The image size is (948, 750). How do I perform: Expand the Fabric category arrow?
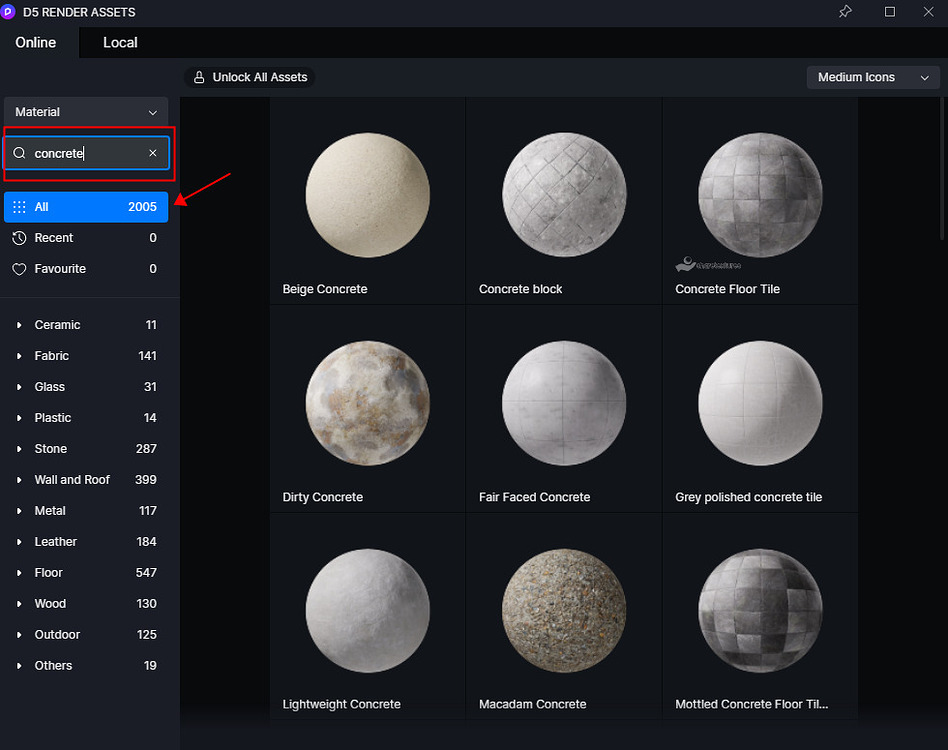click(x=19, y=356)
